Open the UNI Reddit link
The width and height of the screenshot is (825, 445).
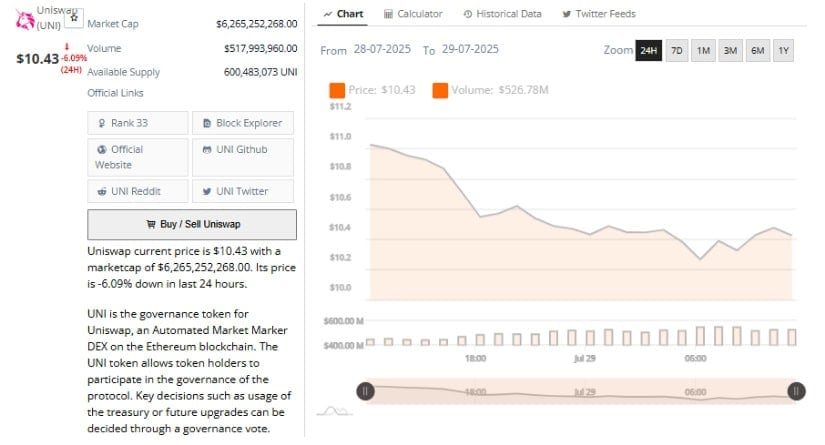pos(137,191)
